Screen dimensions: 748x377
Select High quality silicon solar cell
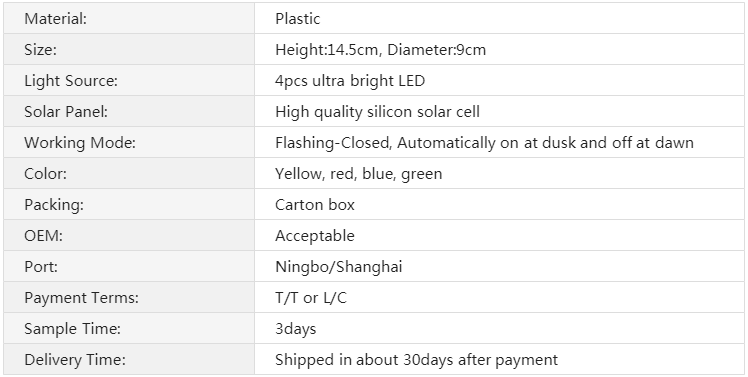pyautogui.click(x=377, y=112)
